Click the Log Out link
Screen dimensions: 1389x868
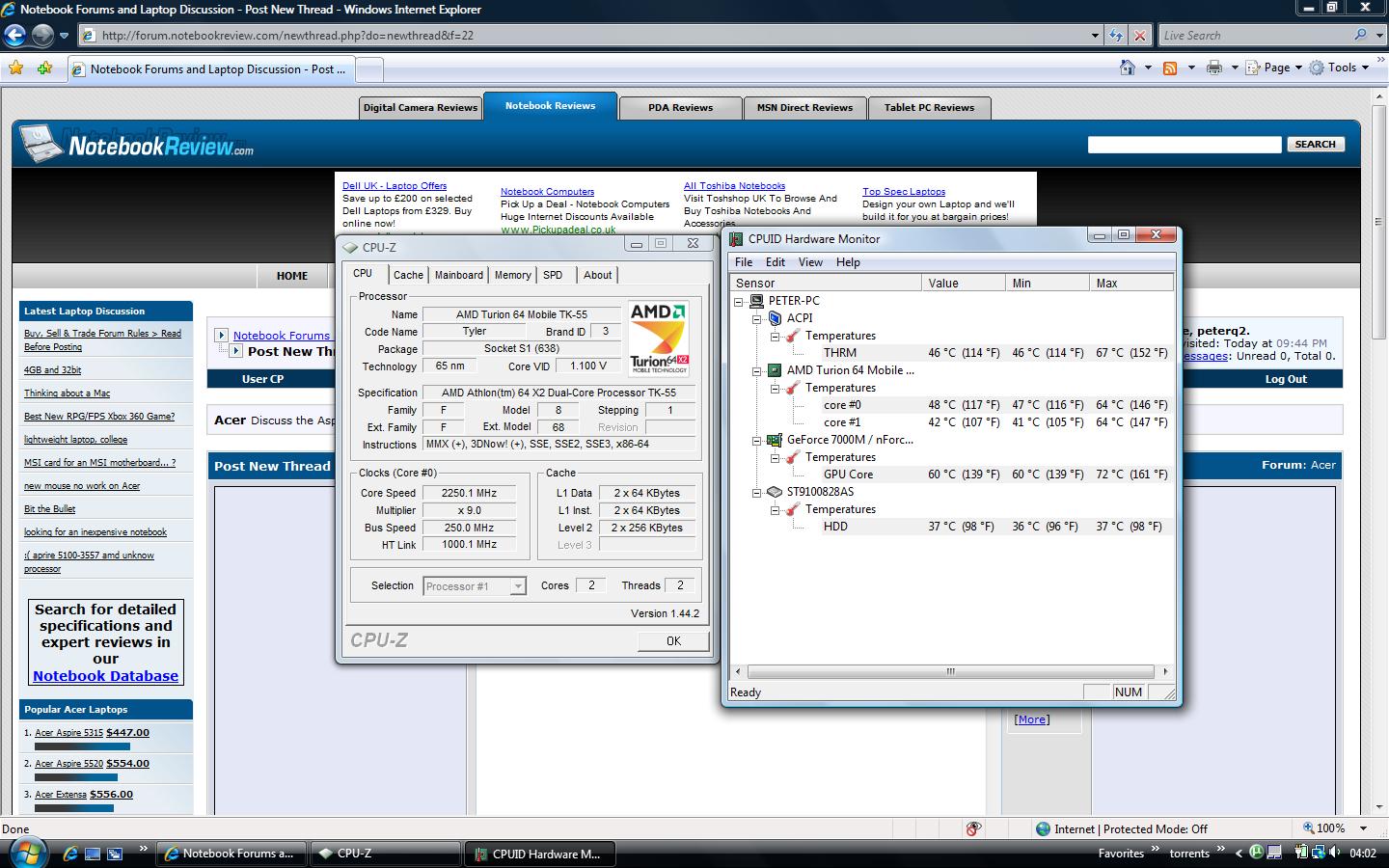1286,379
